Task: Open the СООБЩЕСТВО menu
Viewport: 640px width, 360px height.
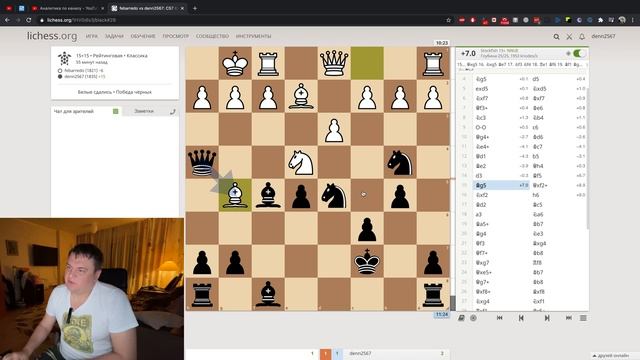Action: 212,36
